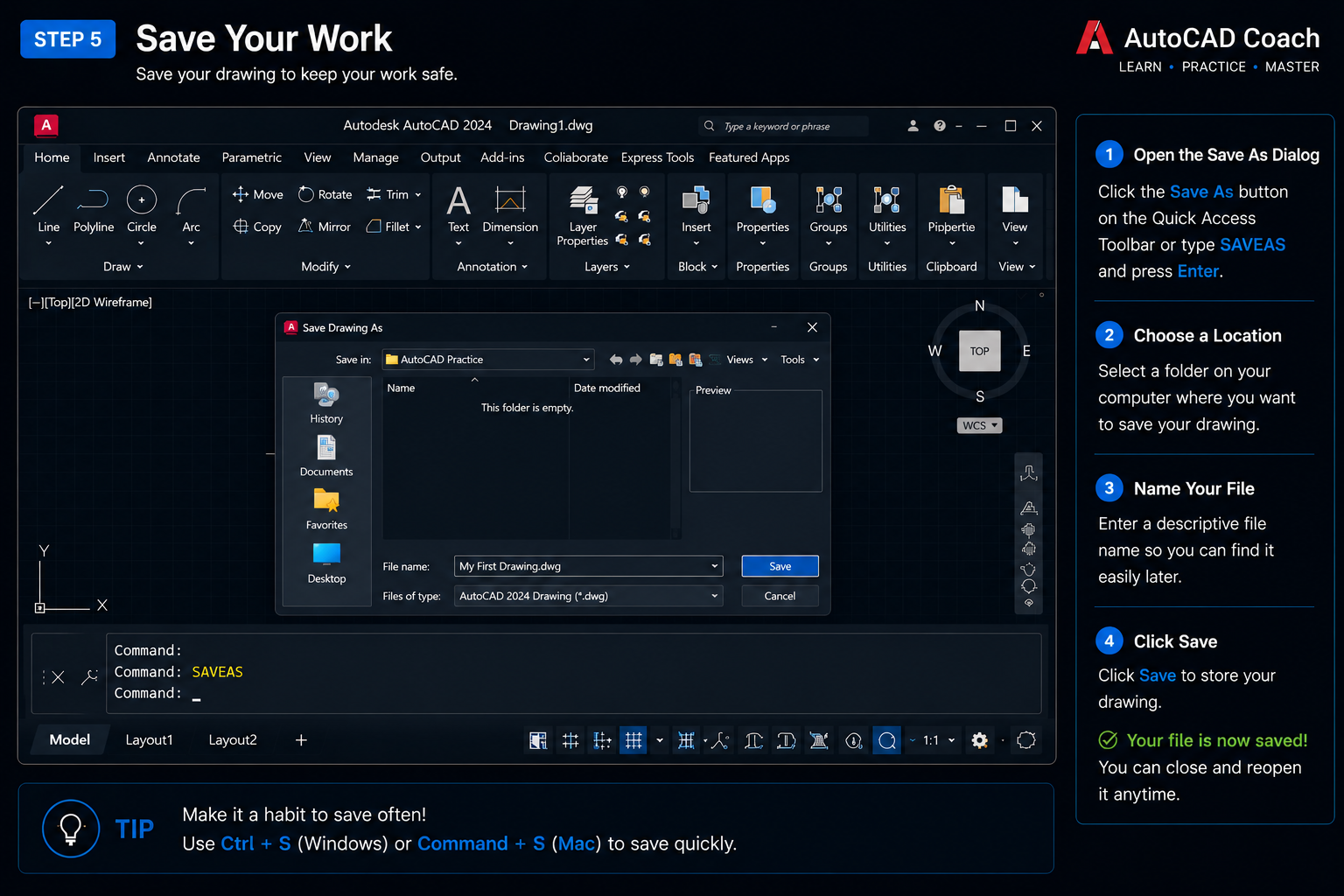Open History in Save dialog sidebar
The image size is (1344, 896).
[326, 403]
